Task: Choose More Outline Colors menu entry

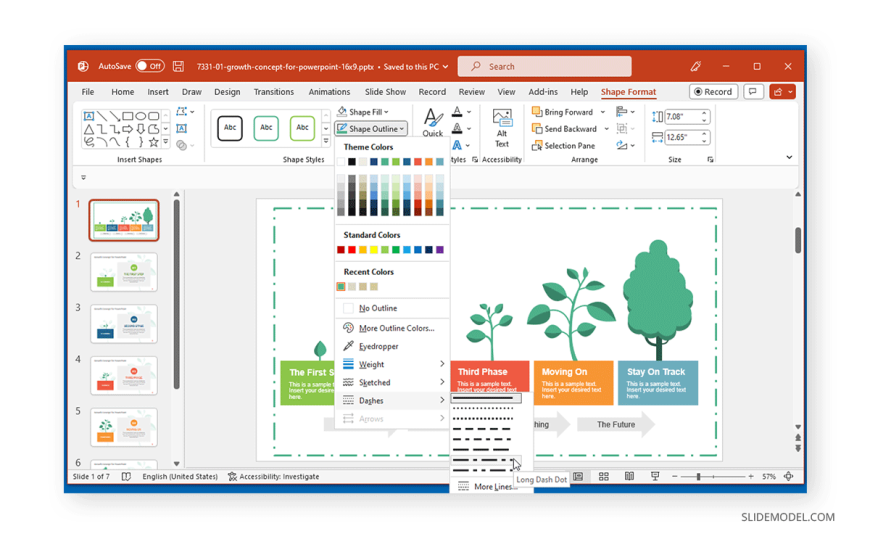Action: pos(396,328)
